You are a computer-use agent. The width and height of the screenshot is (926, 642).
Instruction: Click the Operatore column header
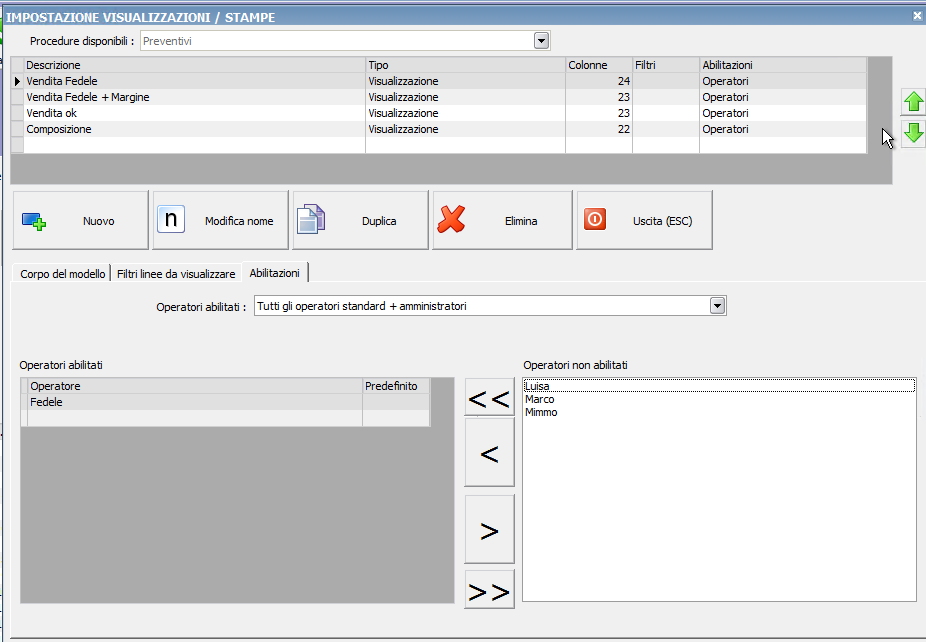195,386
